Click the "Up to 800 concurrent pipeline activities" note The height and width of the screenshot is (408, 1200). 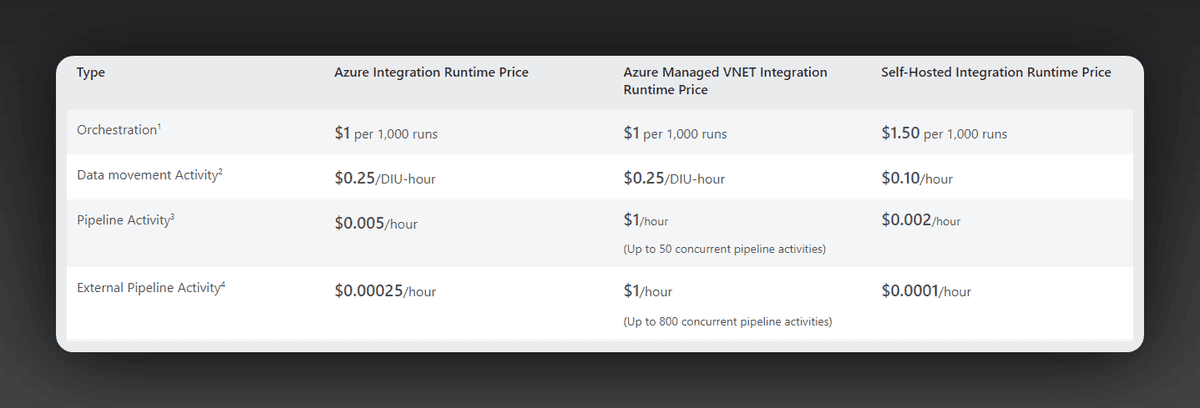point(727,321)
